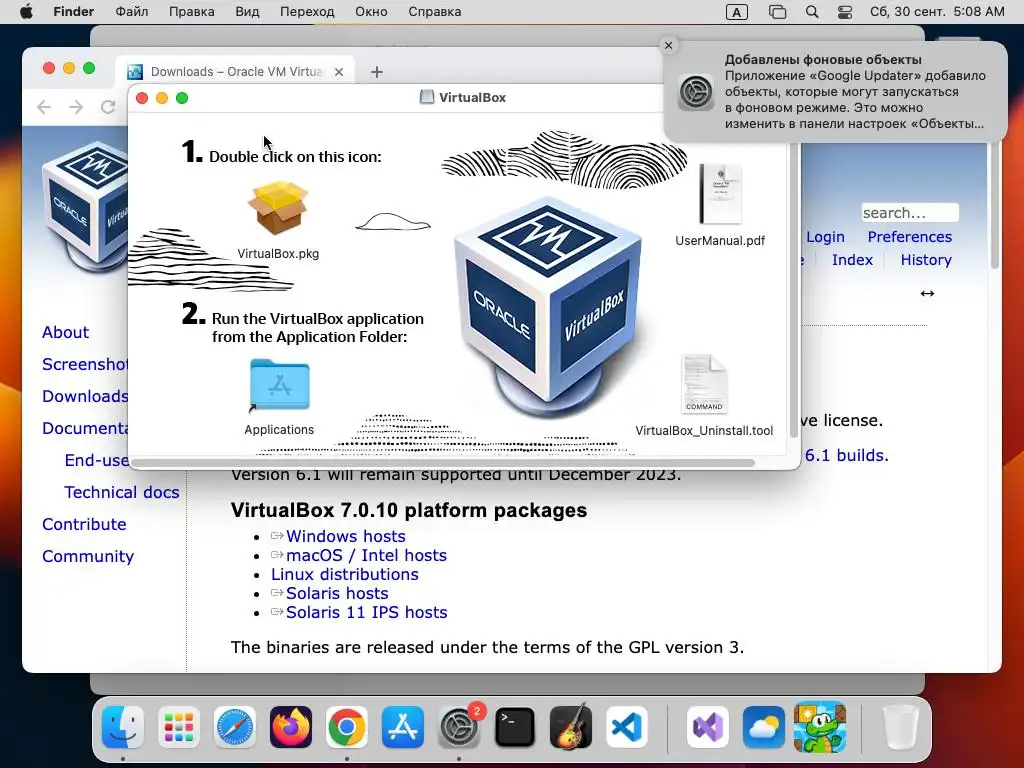The image size is (1024, 768).
Task: Open the VirtualBox.pkg installer icon
Action: [x=278, y=208]
